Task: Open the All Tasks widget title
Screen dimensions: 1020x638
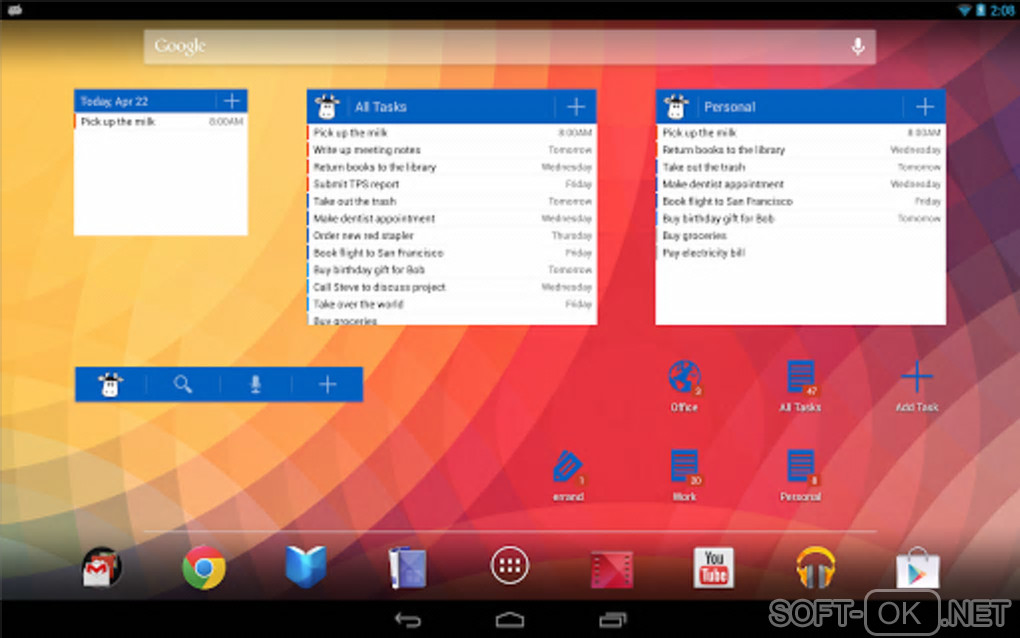Action: tap(381, 107)
